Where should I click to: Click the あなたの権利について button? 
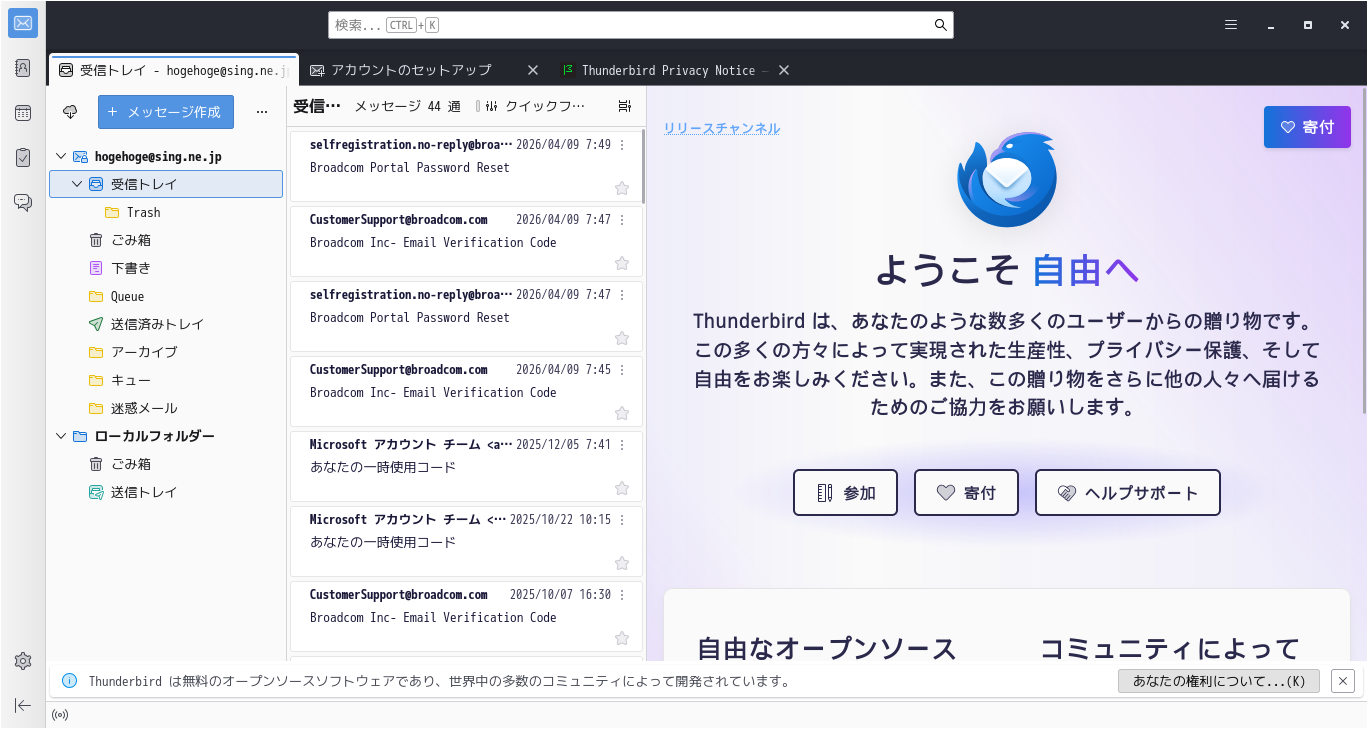(1219, 681)
